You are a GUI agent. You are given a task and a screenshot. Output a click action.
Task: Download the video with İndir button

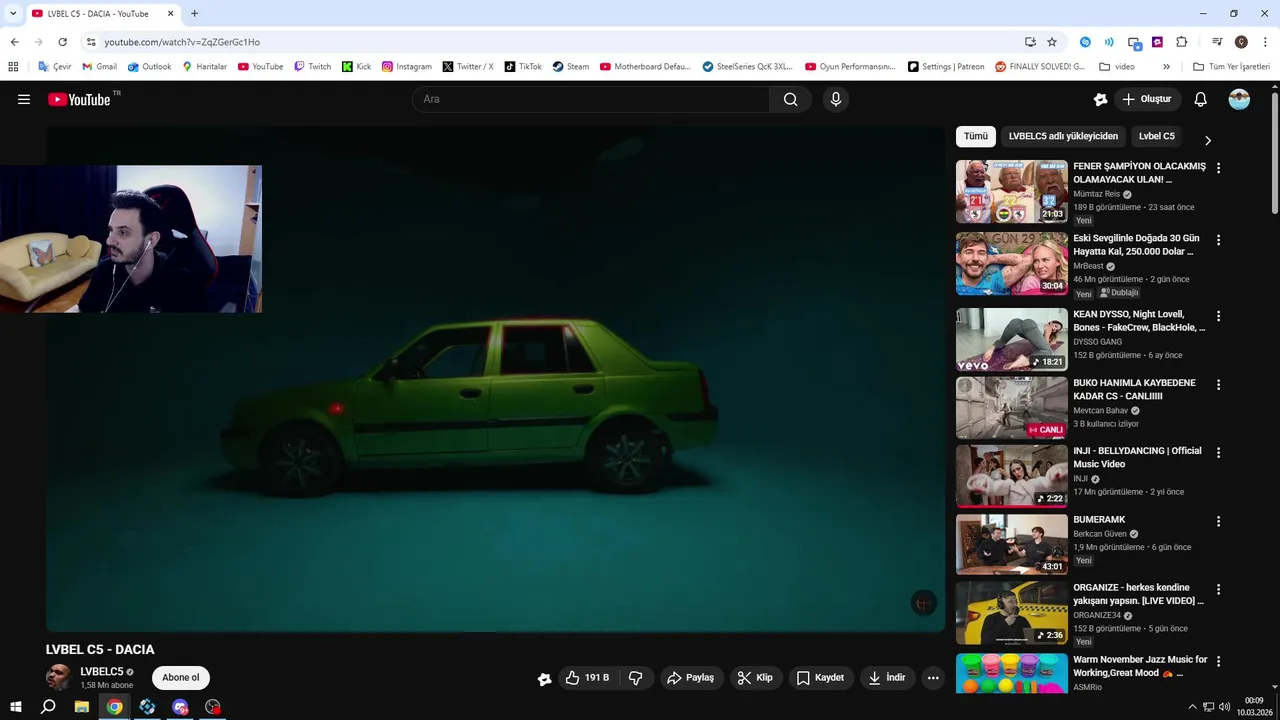[x=886, y=678]
